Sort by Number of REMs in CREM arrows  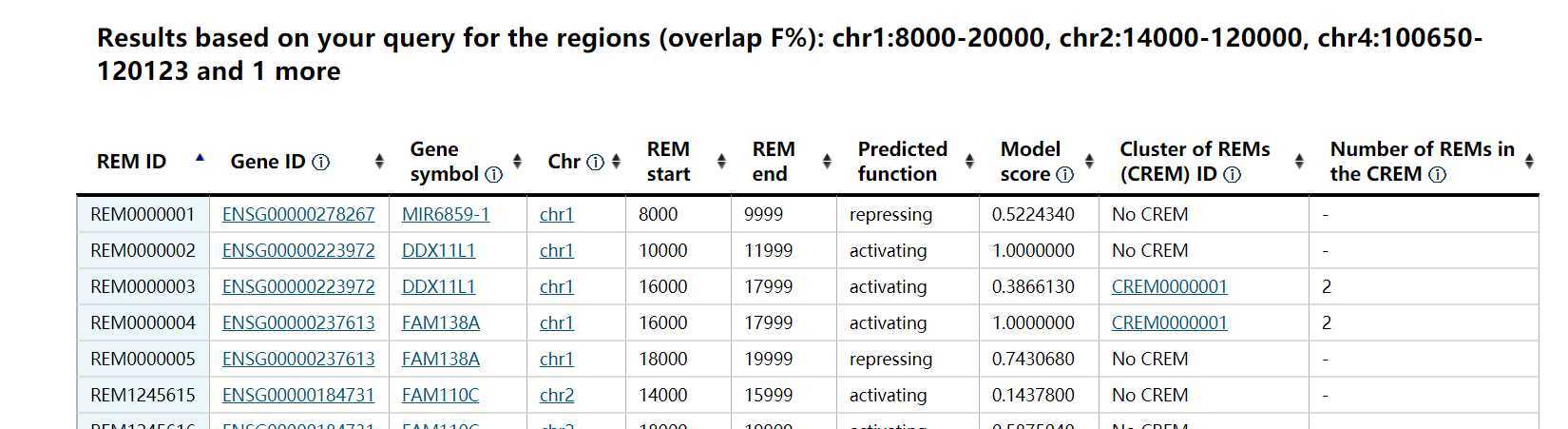[x=1529, y=162]
